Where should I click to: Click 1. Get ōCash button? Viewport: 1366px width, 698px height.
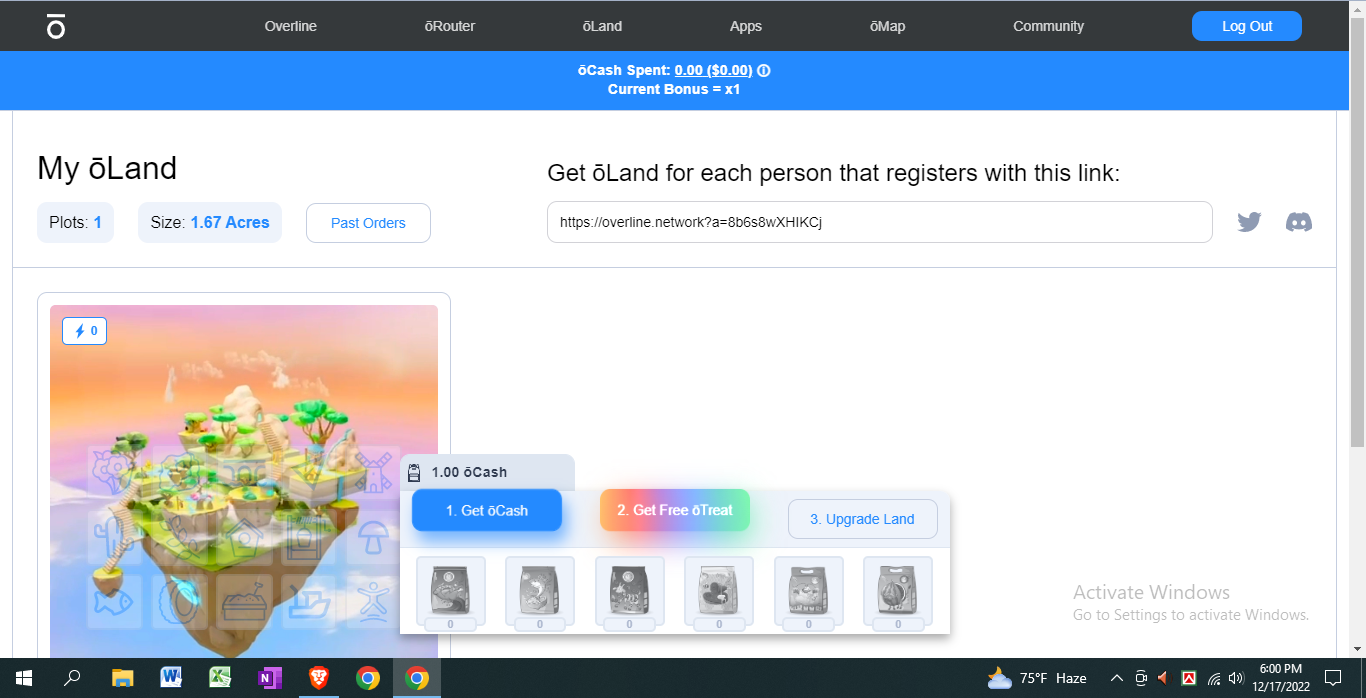point(487,510)
